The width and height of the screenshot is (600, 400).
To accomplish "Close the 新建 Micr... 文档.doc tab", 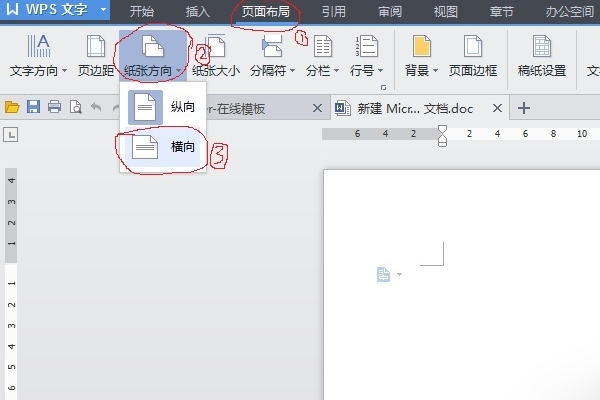I will pyautogui.click(x=497, y=108).
